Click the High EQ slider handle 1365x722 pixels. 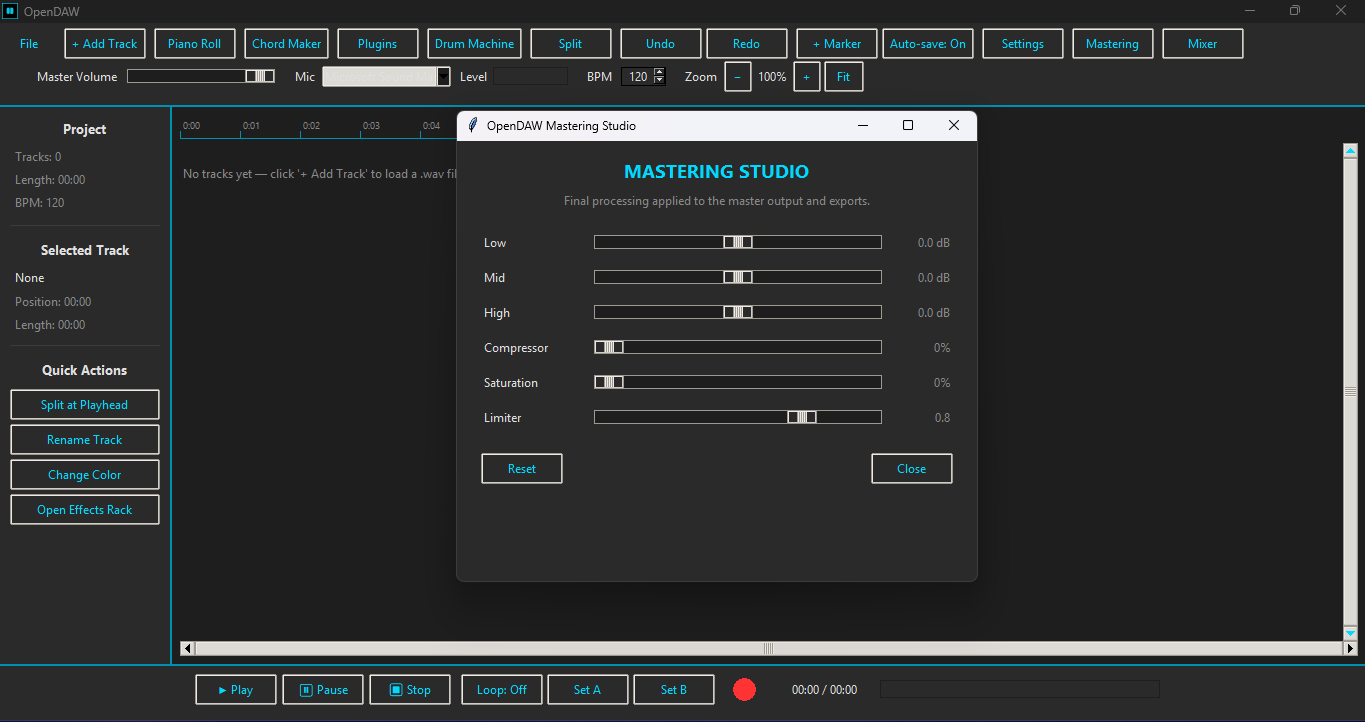[738, 312]
